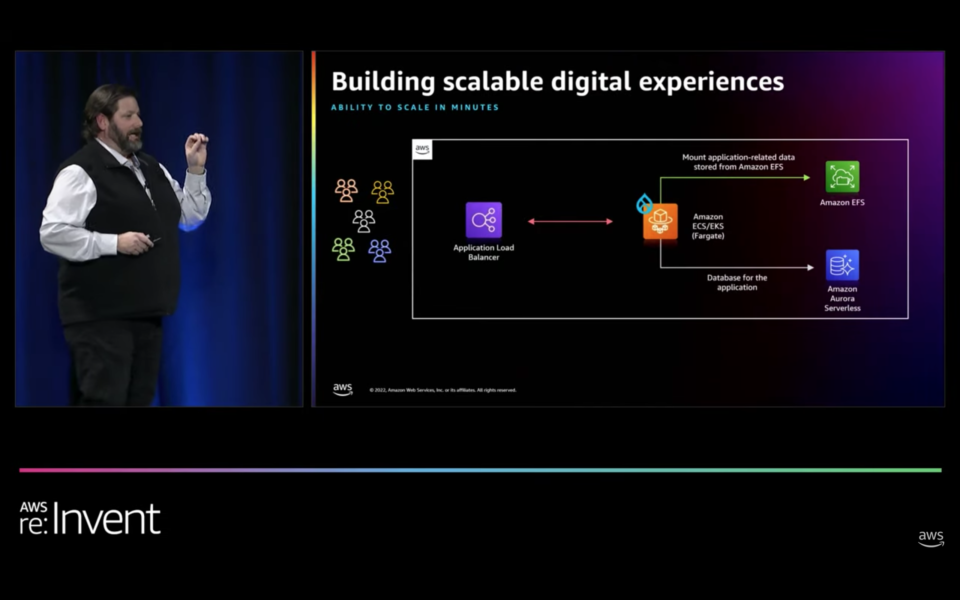Select the blue Amazon Aurora Serverless icon
The image size is (960, 600).
coord(842,265)
